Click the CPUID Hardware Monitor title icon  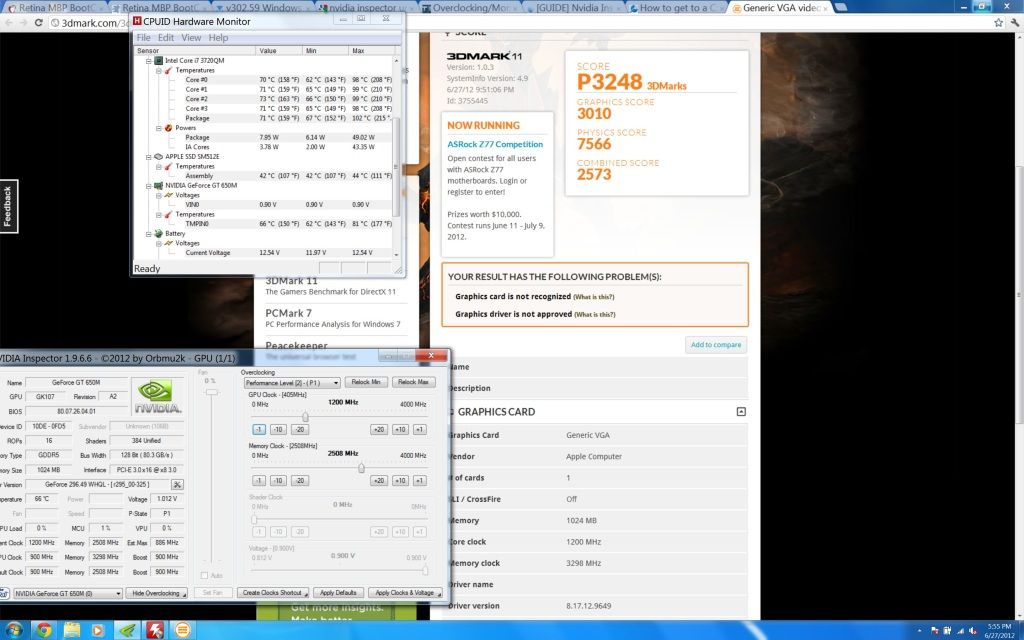click(137, 21)
